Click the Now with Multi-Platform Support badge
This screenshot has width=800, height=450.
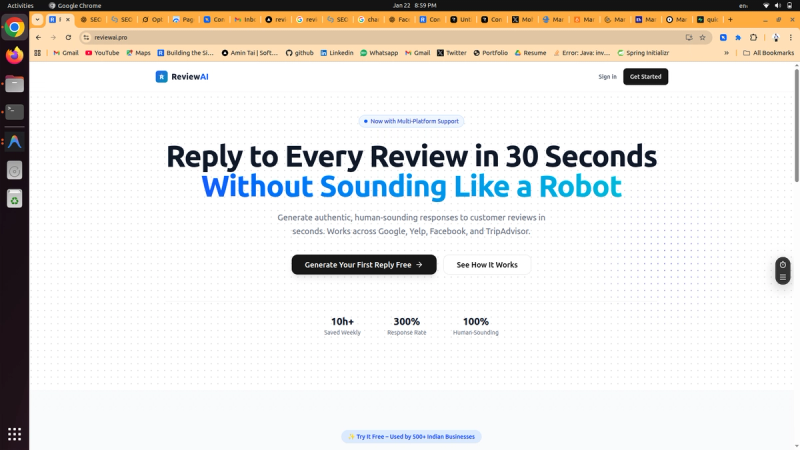(x=411, y=121)
